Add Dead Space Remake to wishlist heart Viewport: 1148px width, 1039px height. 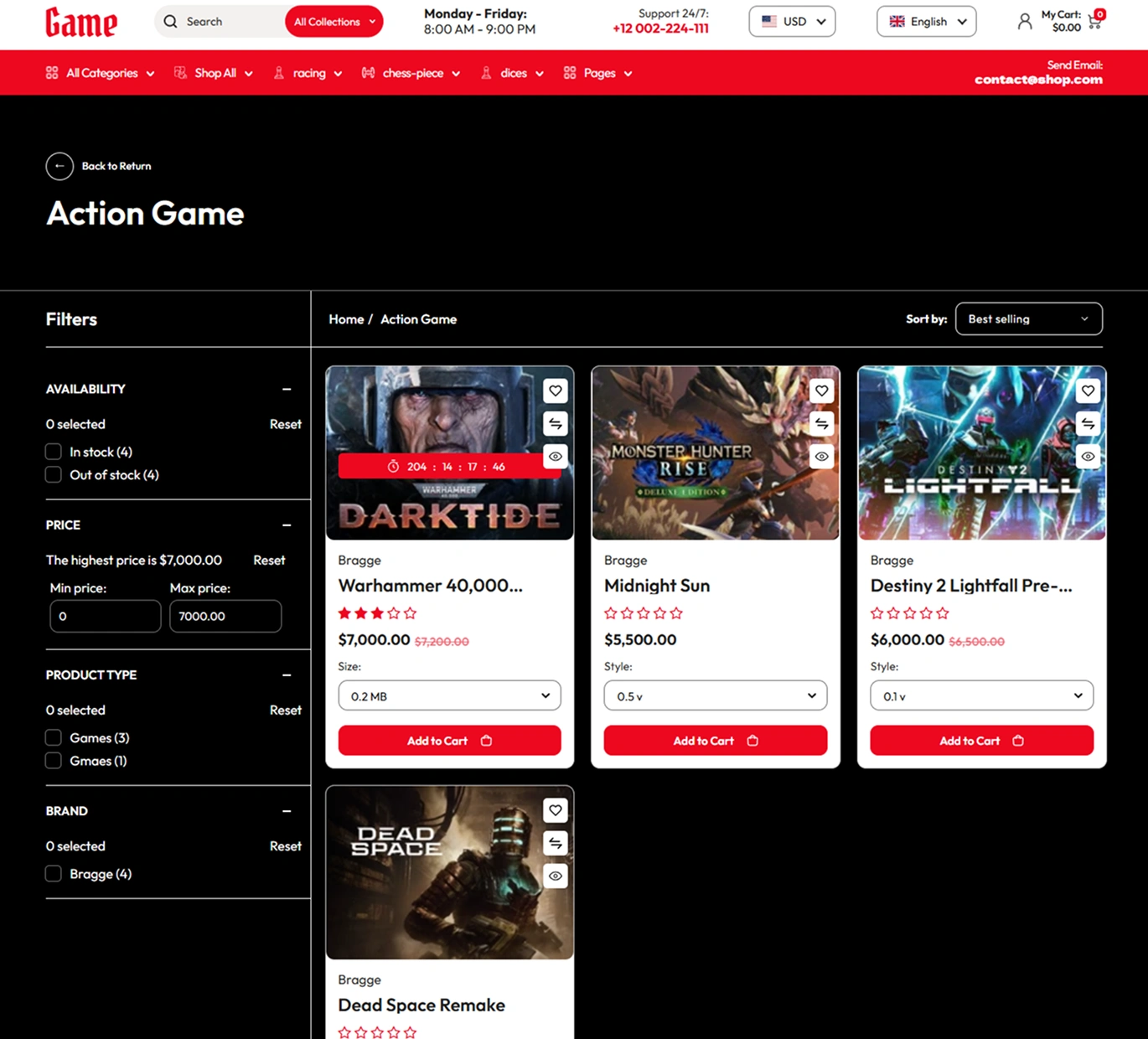556,810
